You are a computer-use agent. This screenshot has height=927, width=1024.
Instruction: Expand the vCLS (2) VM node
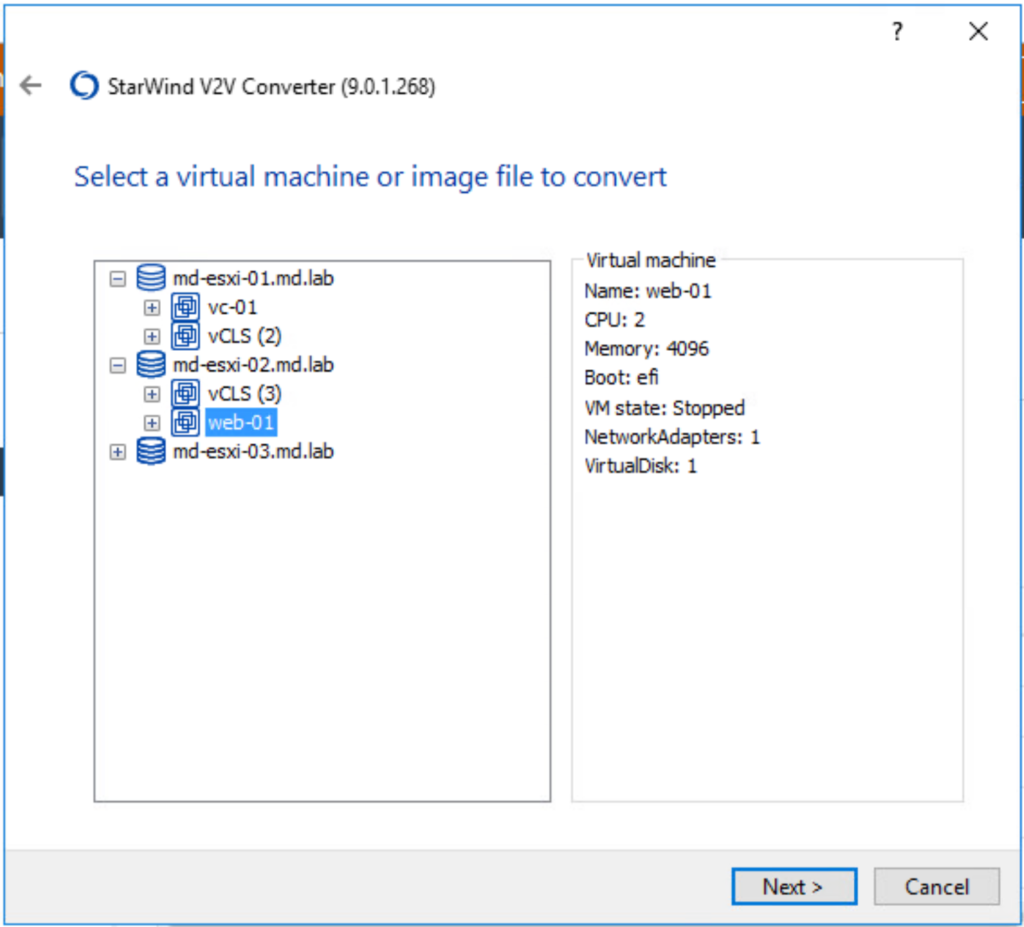[152, 336]
